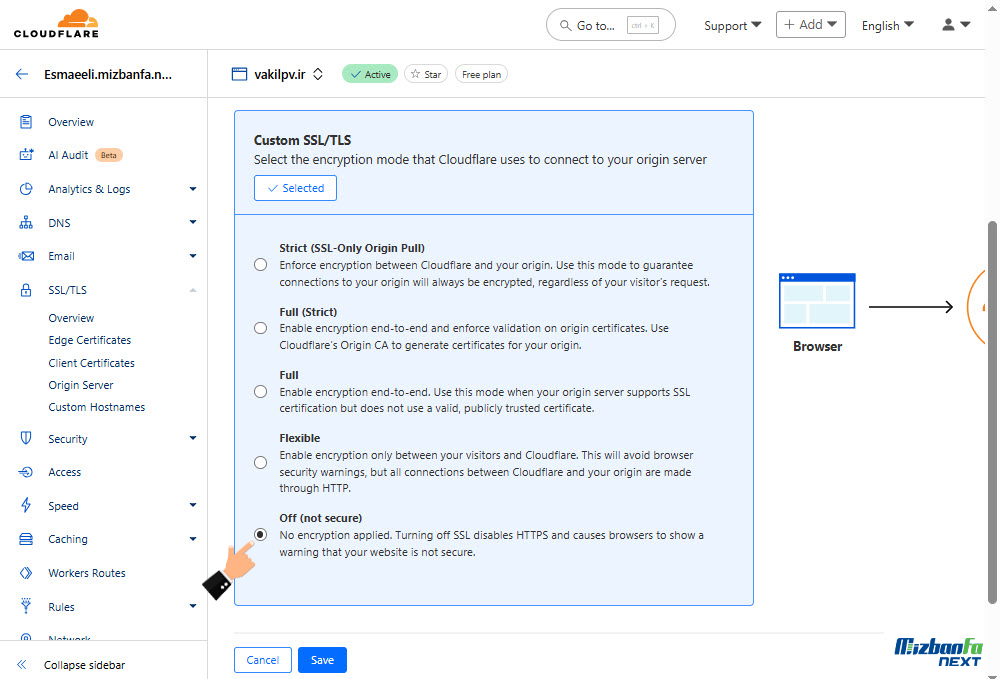
Task: Open Edge Certificates submenu item
Action: 90,340
